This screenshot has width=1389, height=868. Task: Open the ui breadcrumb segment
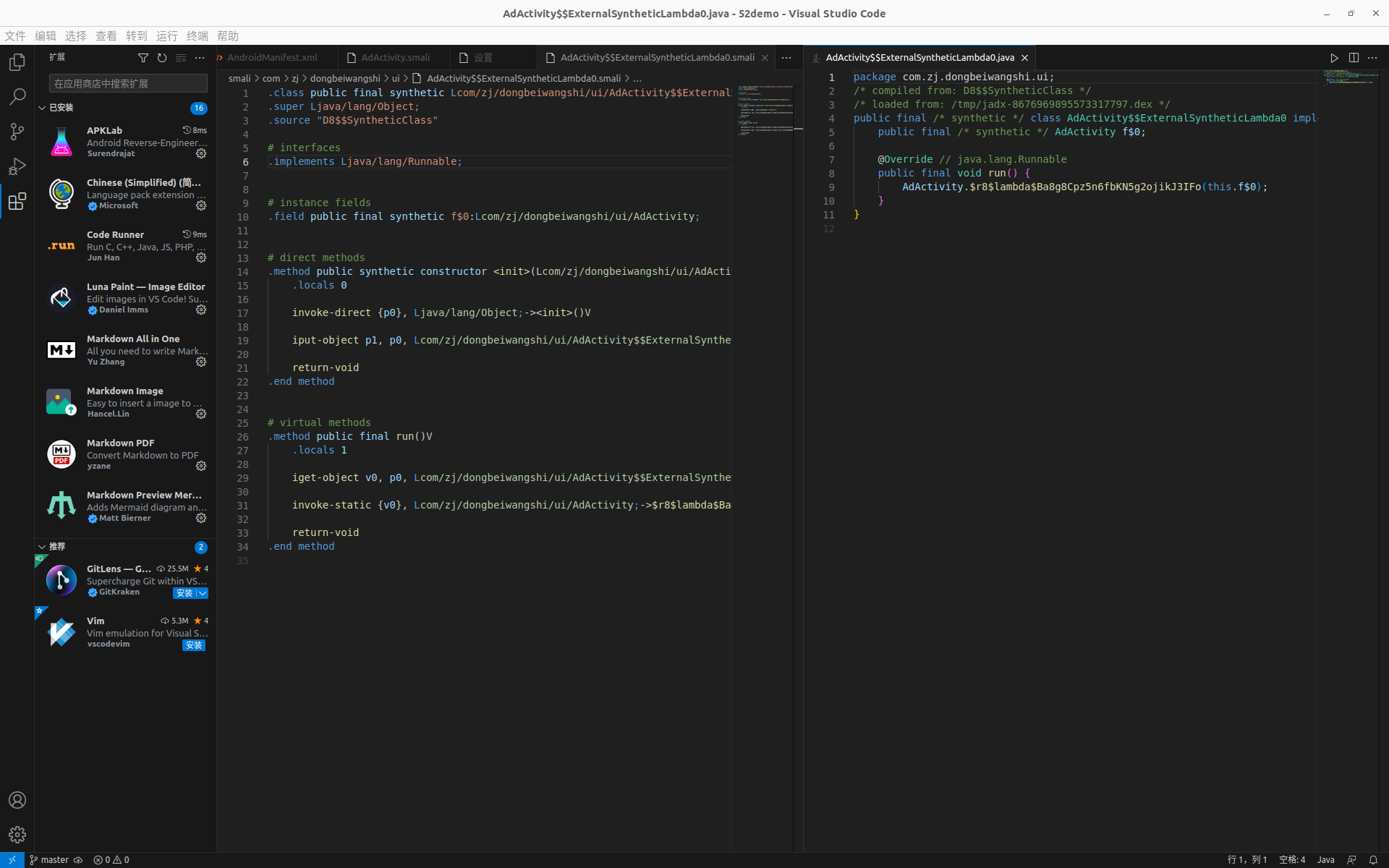[x=396, y=79]
